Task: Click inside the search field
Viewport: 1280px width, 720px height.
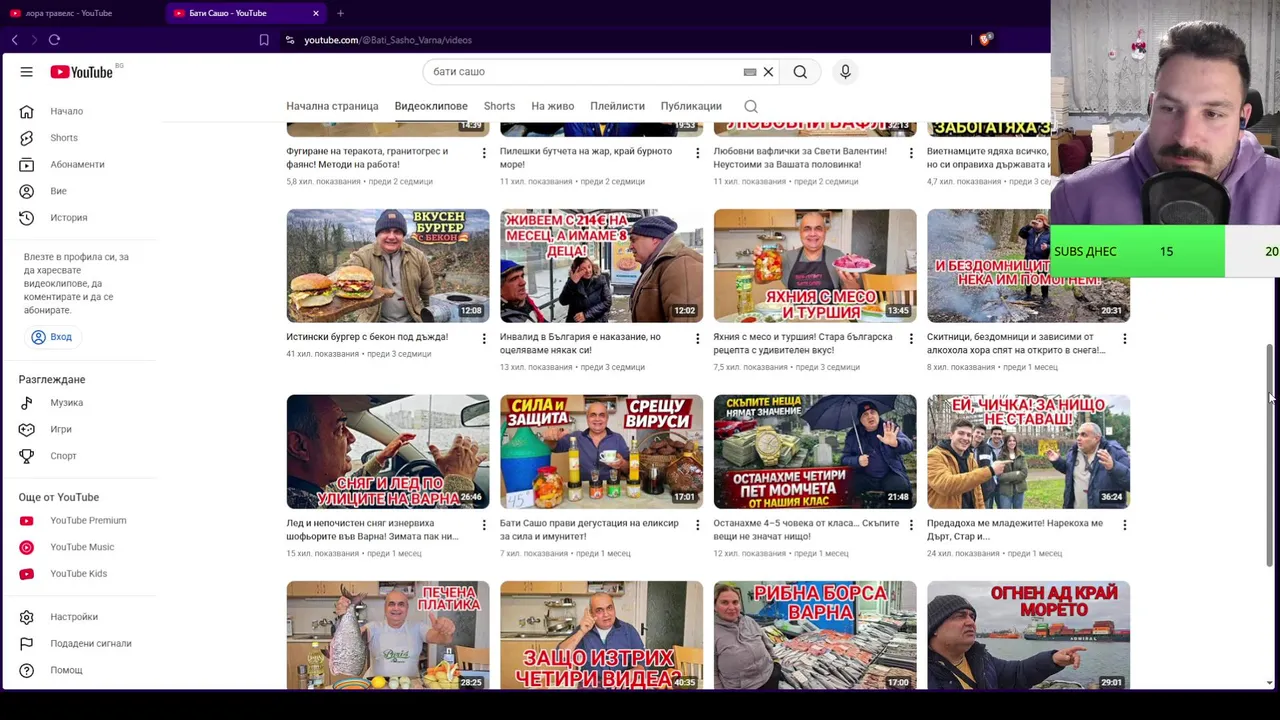Action: point(580,72)
